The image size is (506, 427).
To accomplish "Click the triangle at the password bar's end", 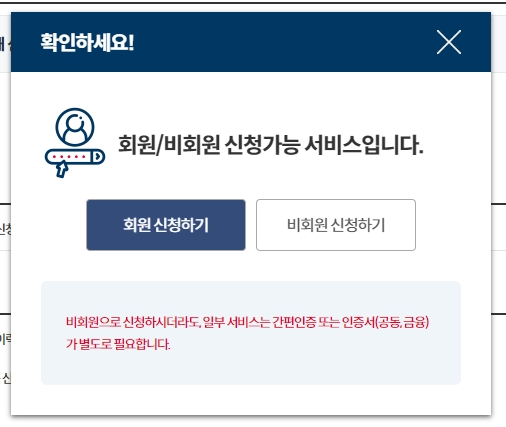I will tap(98, 156).
